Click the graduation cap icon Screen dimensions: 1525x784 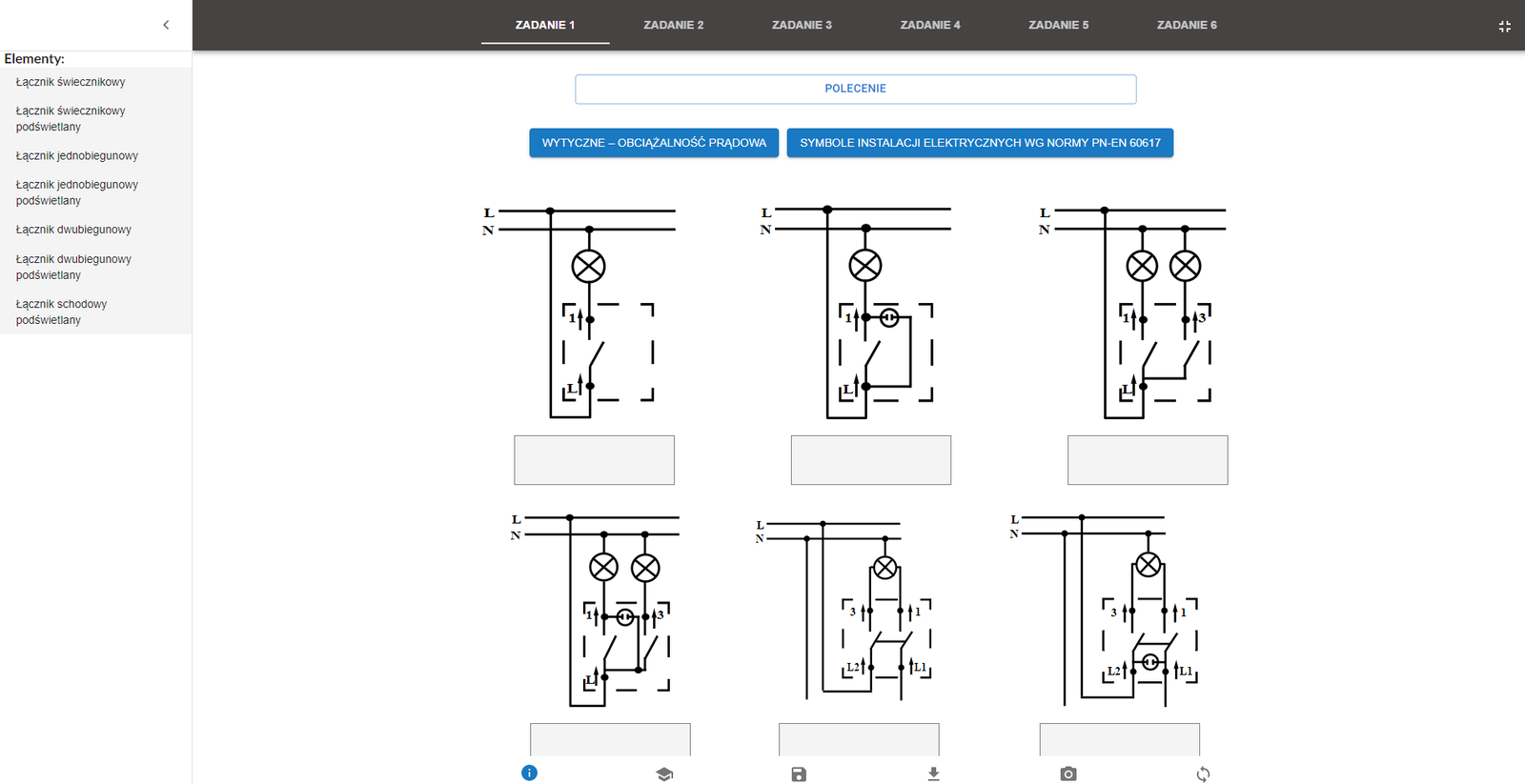click(664, 774)
